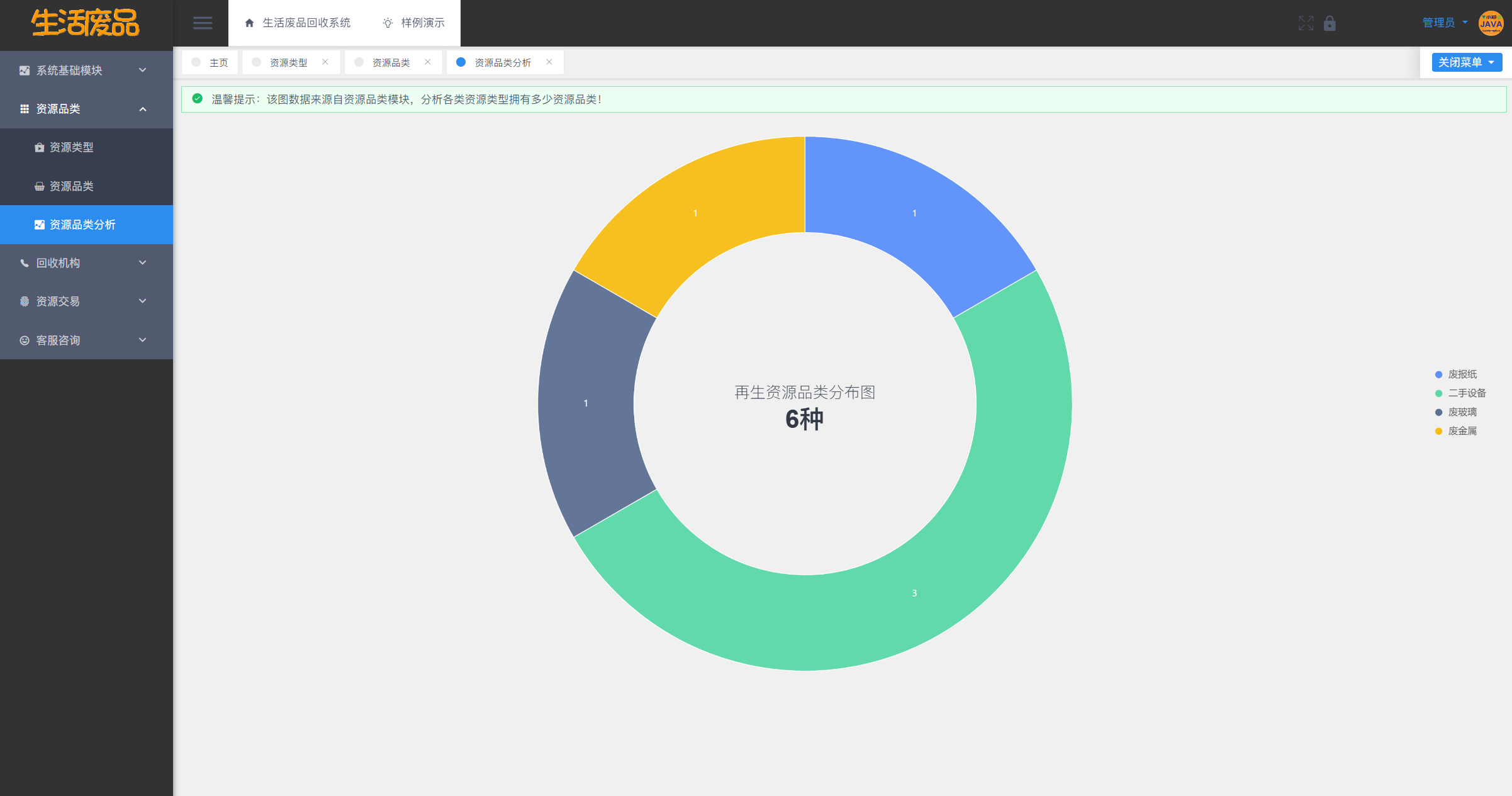Click the home icon beside 生活废品回收系统
The height and width of the screenshot is (796, 1512).
(x=249, y=23)
